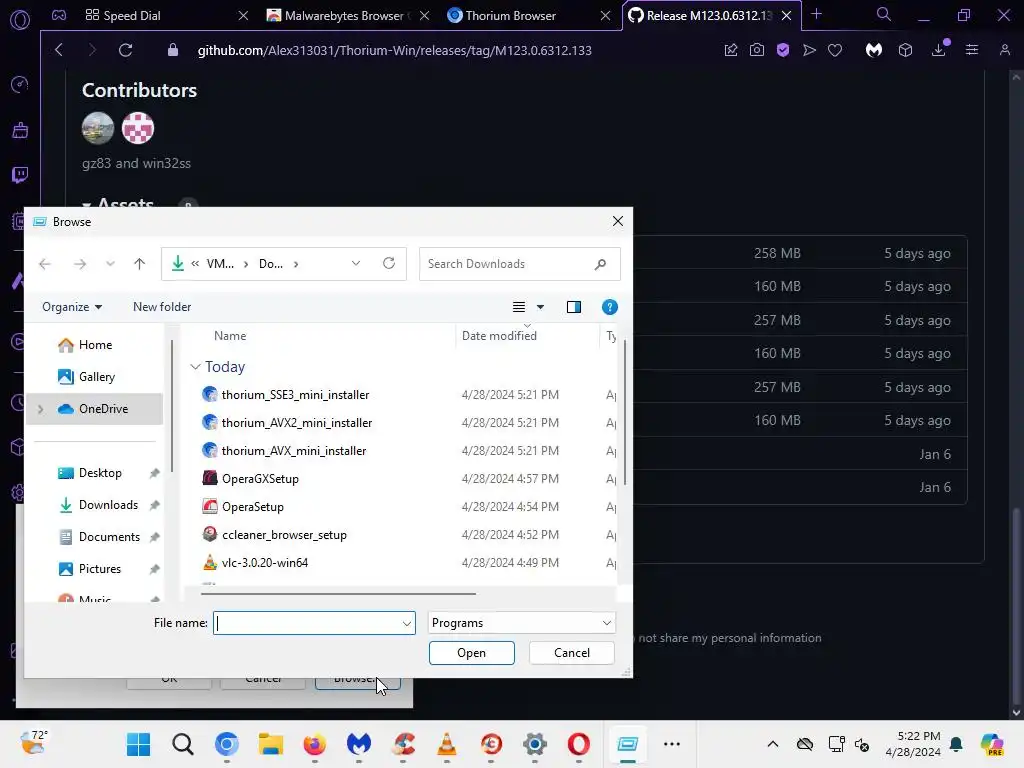
Task: Open Malwarebytes from the taskbar
Action: point(359,744)
